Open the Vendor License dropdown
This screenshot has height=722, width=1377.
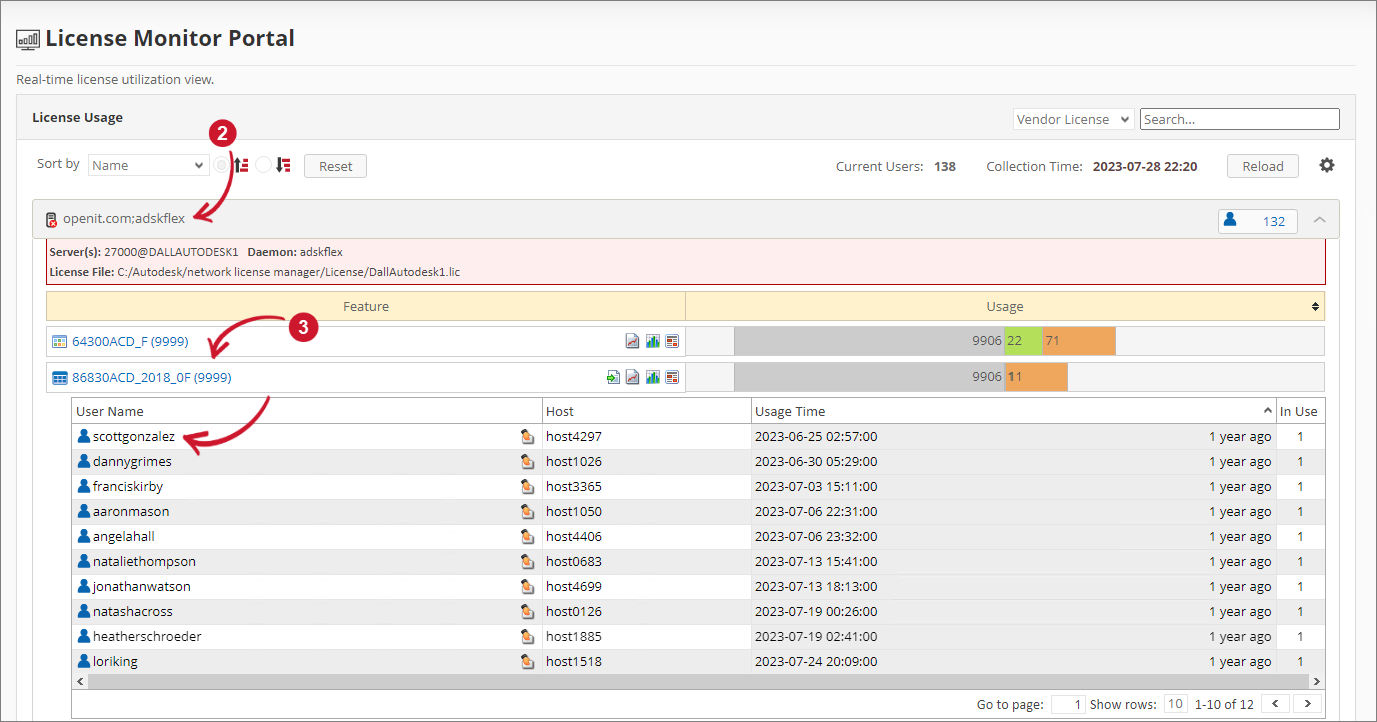(x=1073, y=119)
